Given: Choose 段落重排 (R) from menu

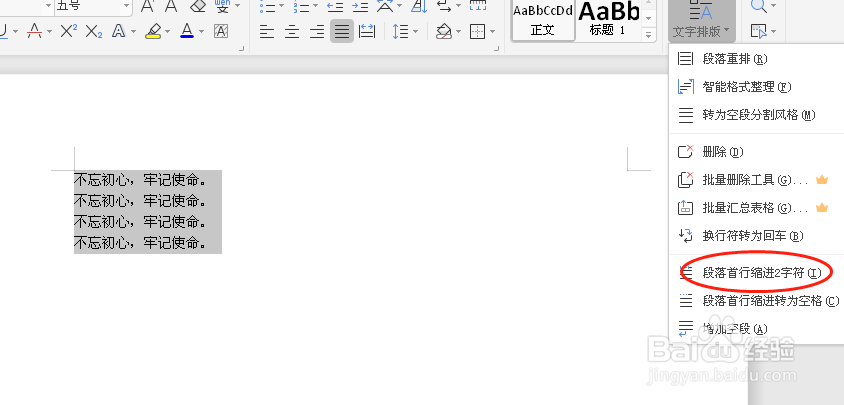Looking at the screenshot, I should 756,59.
